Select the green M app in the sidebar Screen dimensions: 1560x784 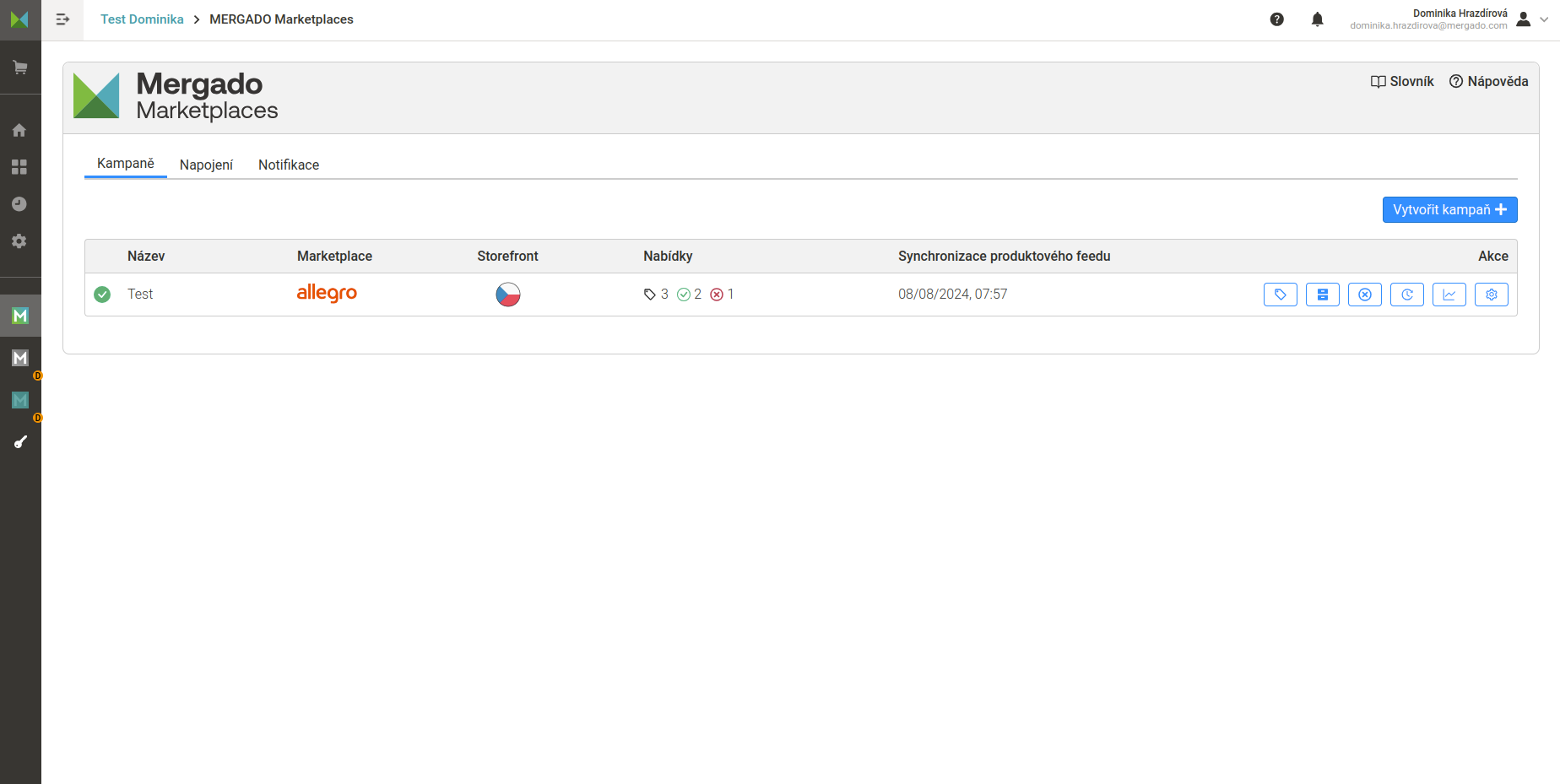pos(20,316)
